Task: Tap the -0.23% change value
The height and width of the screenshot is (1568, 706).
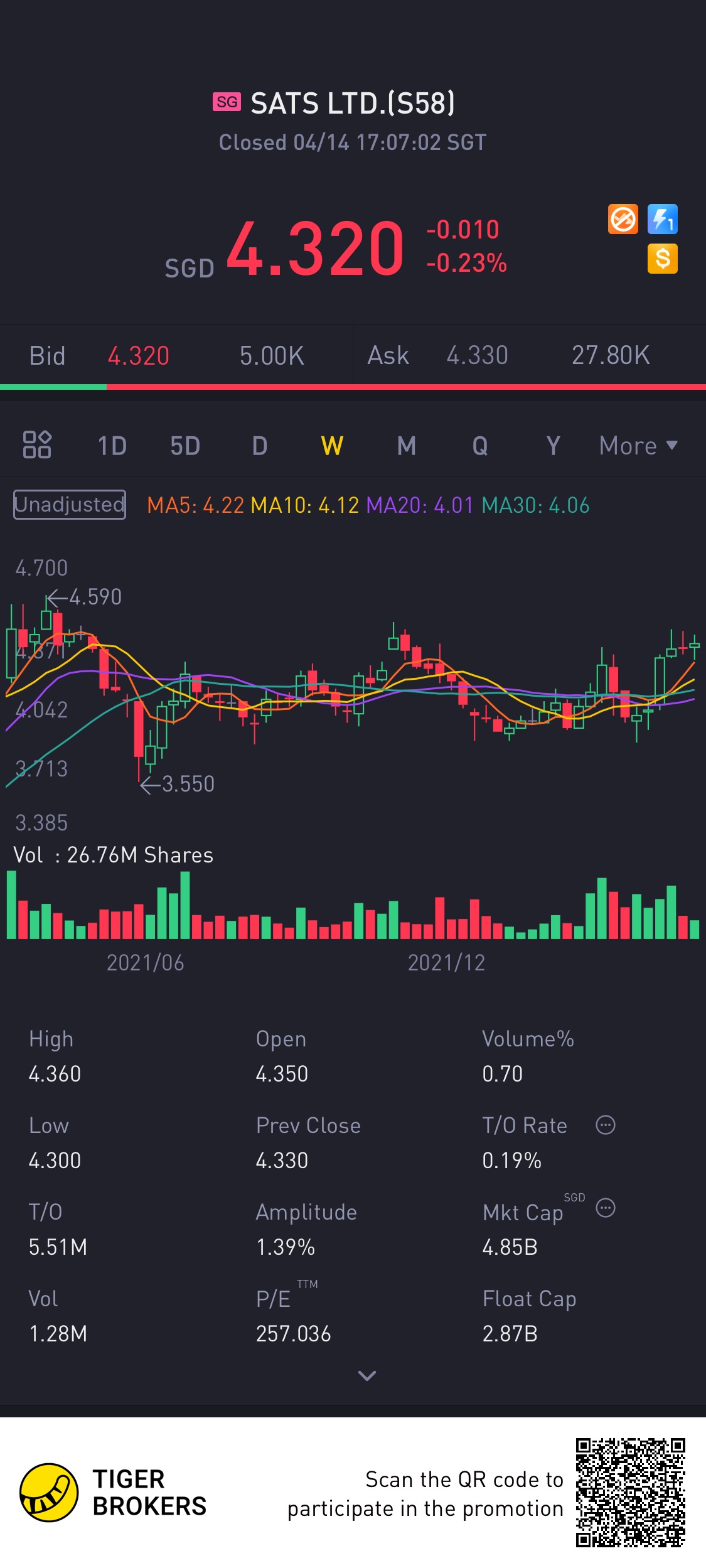Action: point(466,263)
